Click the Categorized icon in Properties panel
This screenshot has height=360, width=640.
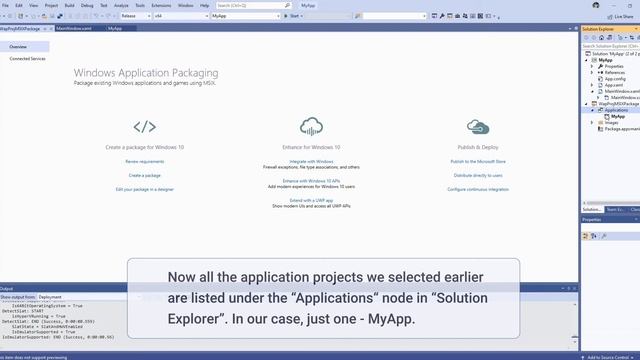pyautogui.click(x=585, y=236)
